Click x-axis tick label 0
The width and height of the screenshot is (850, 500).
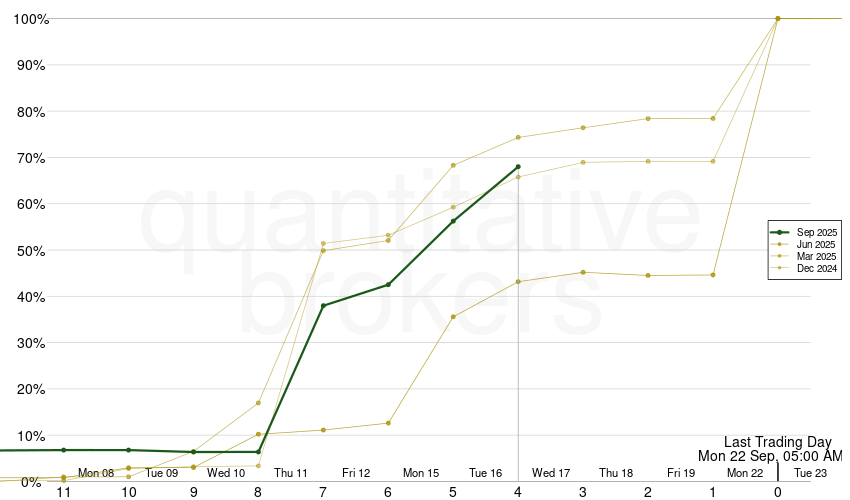(778, 492)
